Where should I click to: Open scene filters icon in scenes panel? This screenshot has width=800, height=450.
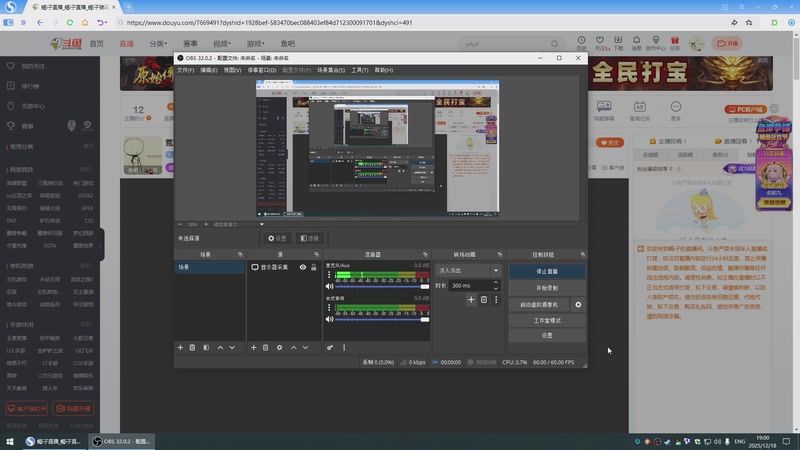(206, 347)
